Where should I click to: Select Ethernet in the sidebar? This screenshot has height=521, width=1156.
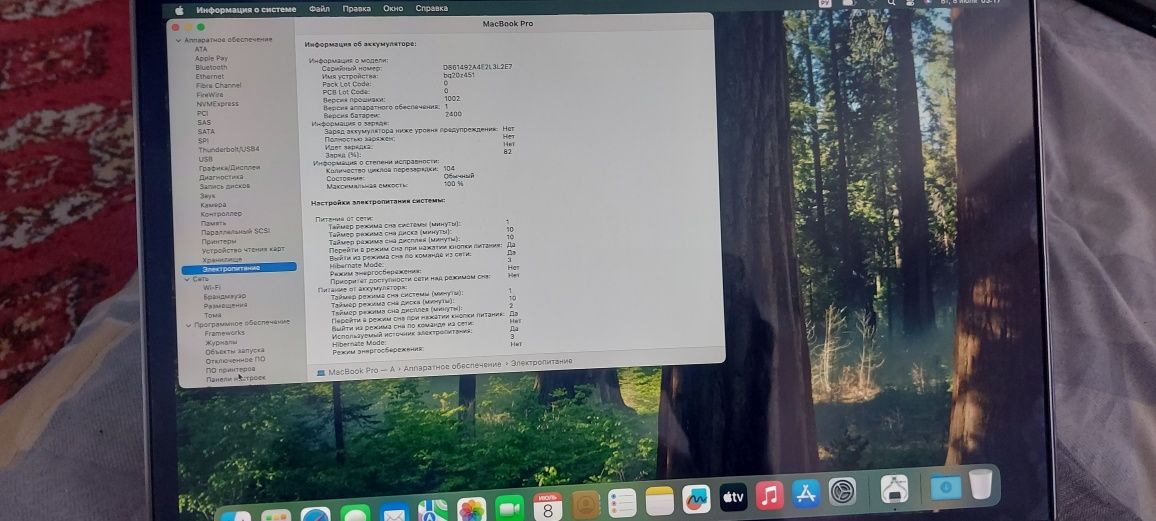[209, 77]
